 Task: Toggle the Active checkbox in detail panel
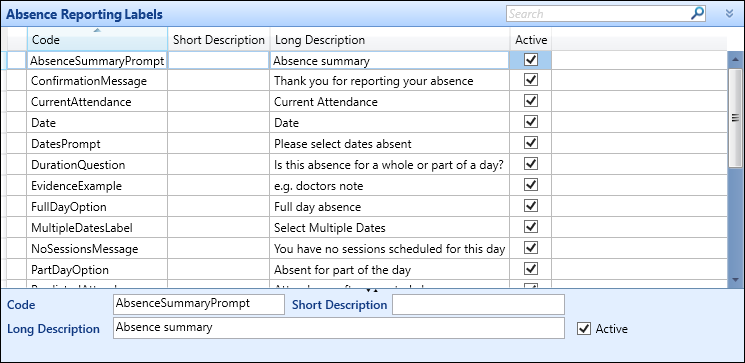584,328
